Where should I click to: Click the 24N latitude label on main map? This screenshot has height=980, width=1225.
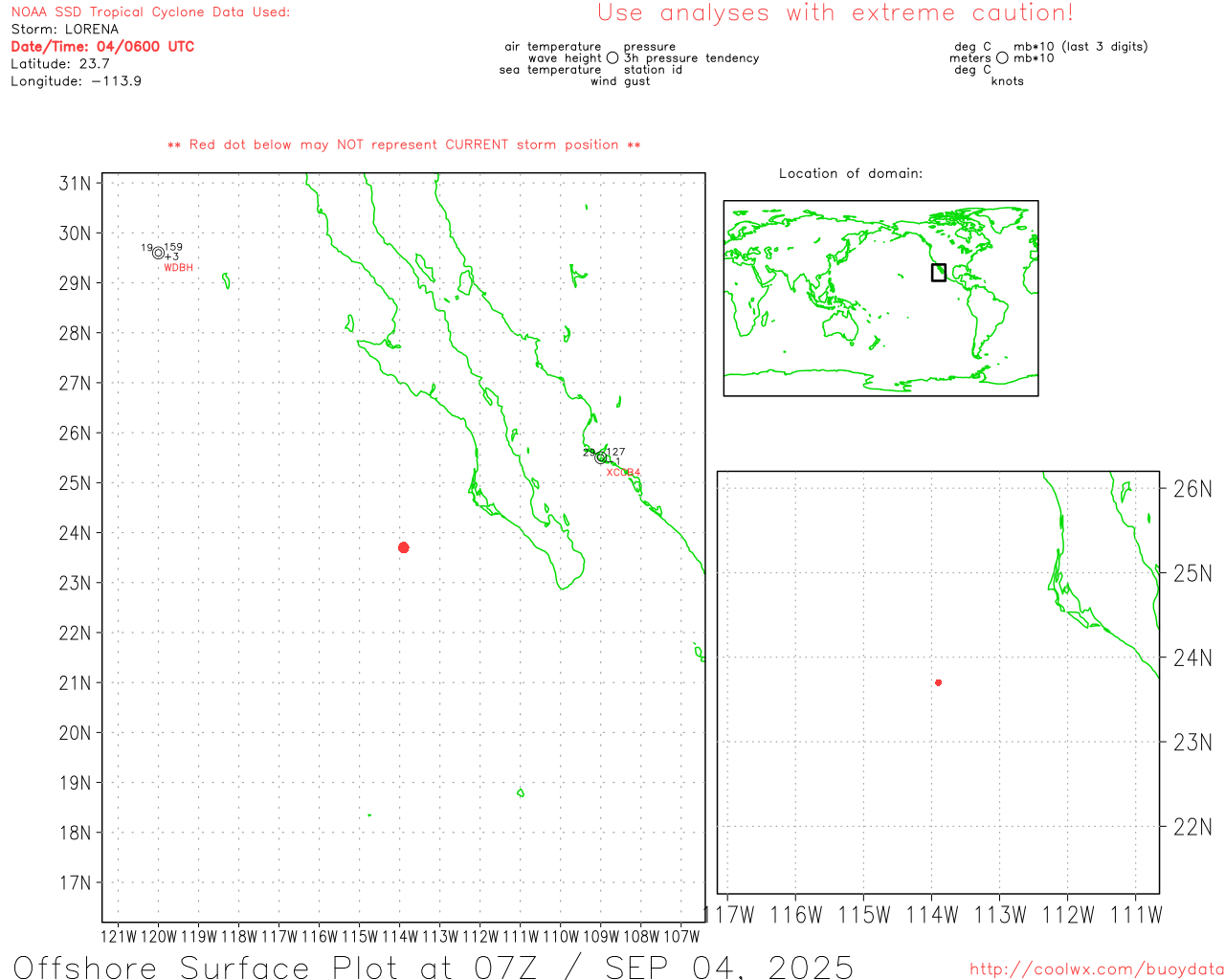[x=76, y=533]
